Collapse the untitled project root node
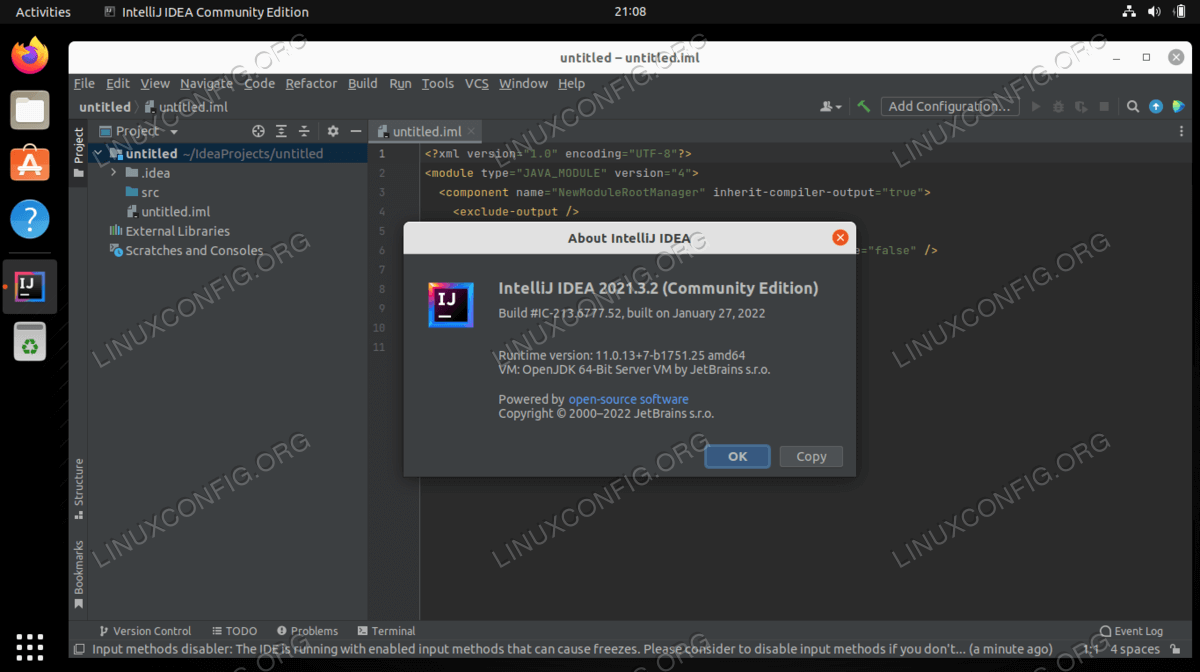 [x=98, y=154]
